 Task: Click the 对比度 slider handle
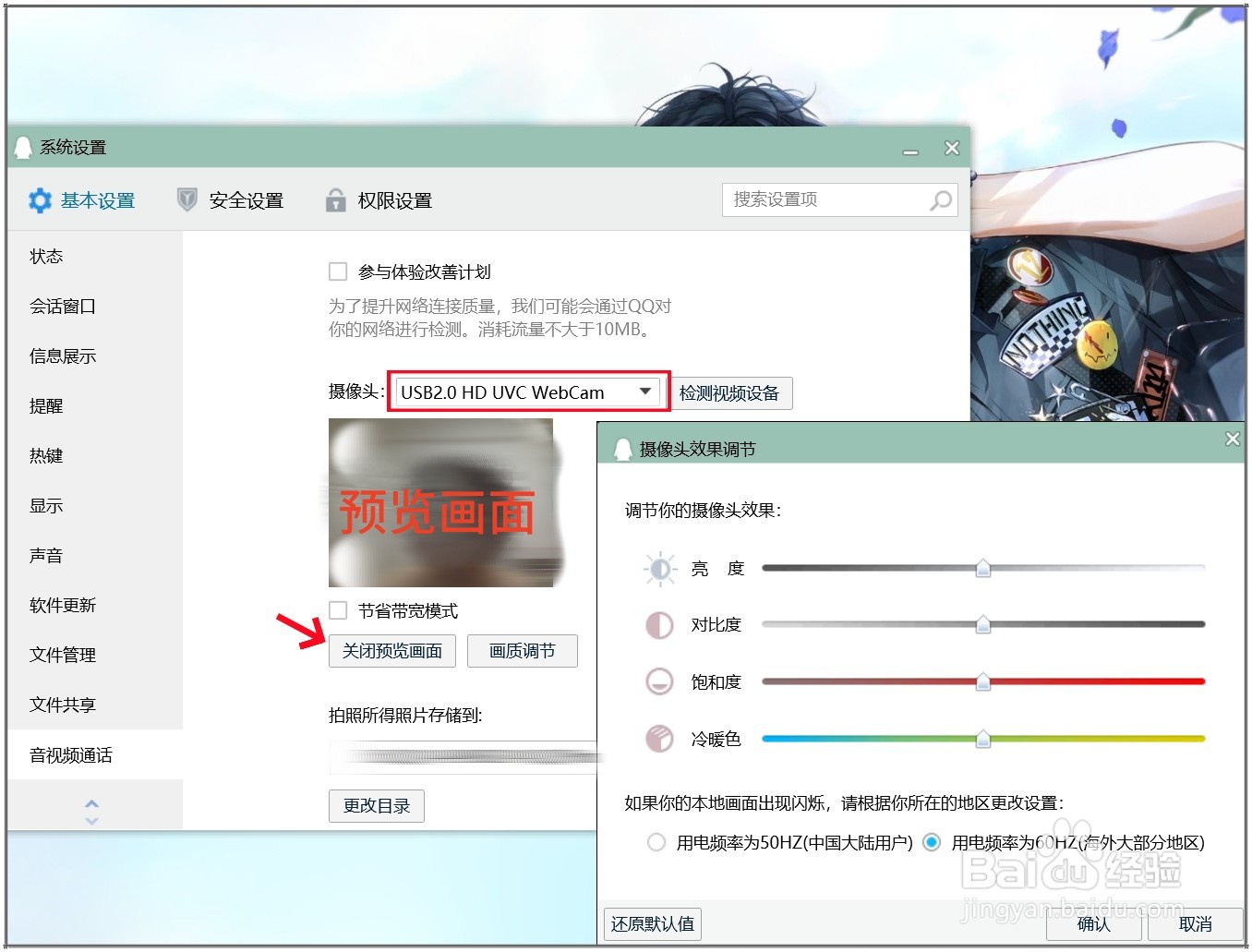pos(983,625)
